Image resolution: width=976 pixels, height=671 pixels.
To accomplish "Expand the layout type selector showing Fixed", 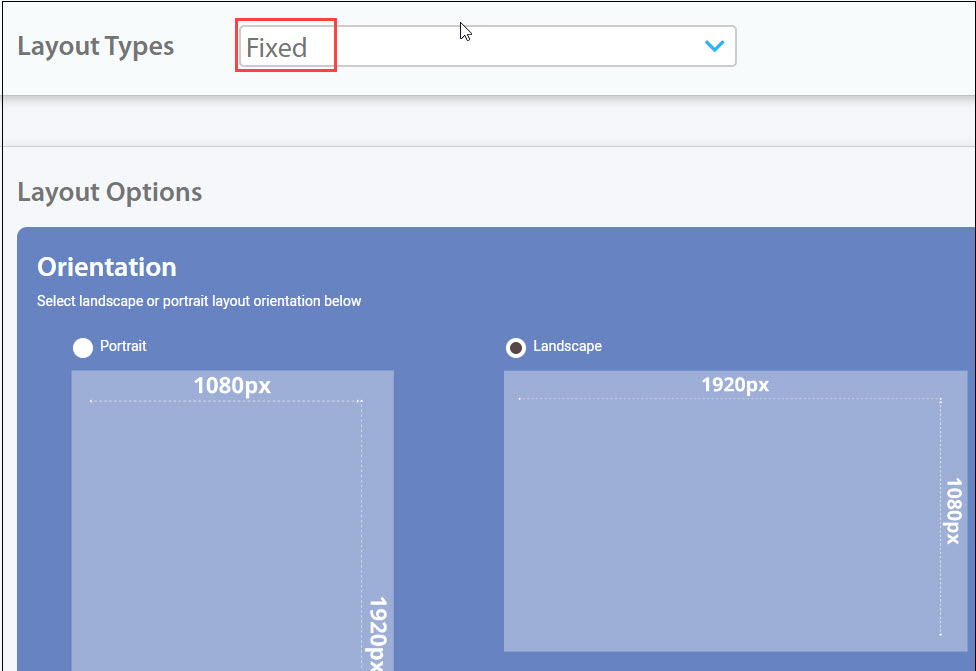I will pyautogui.click(x=485, y=46).
